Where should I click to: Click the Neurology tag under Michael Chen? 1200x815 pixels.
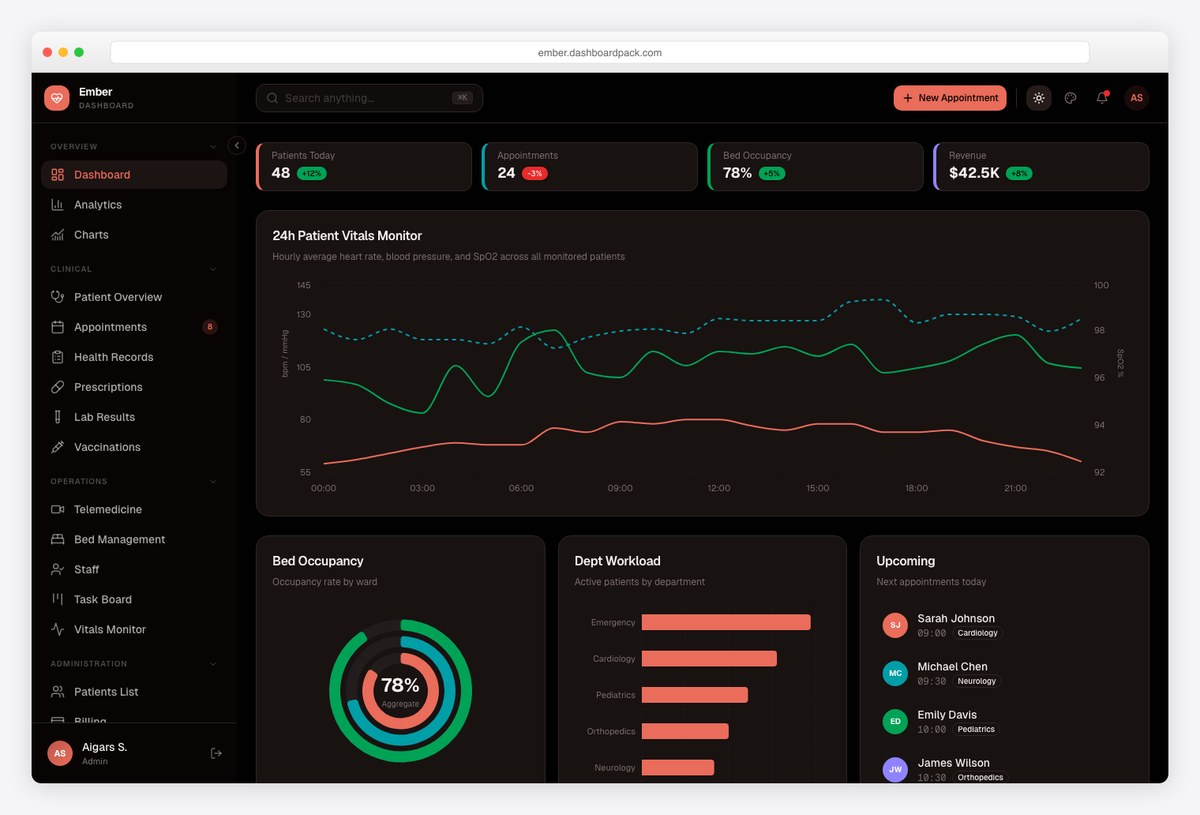[977, 681]
